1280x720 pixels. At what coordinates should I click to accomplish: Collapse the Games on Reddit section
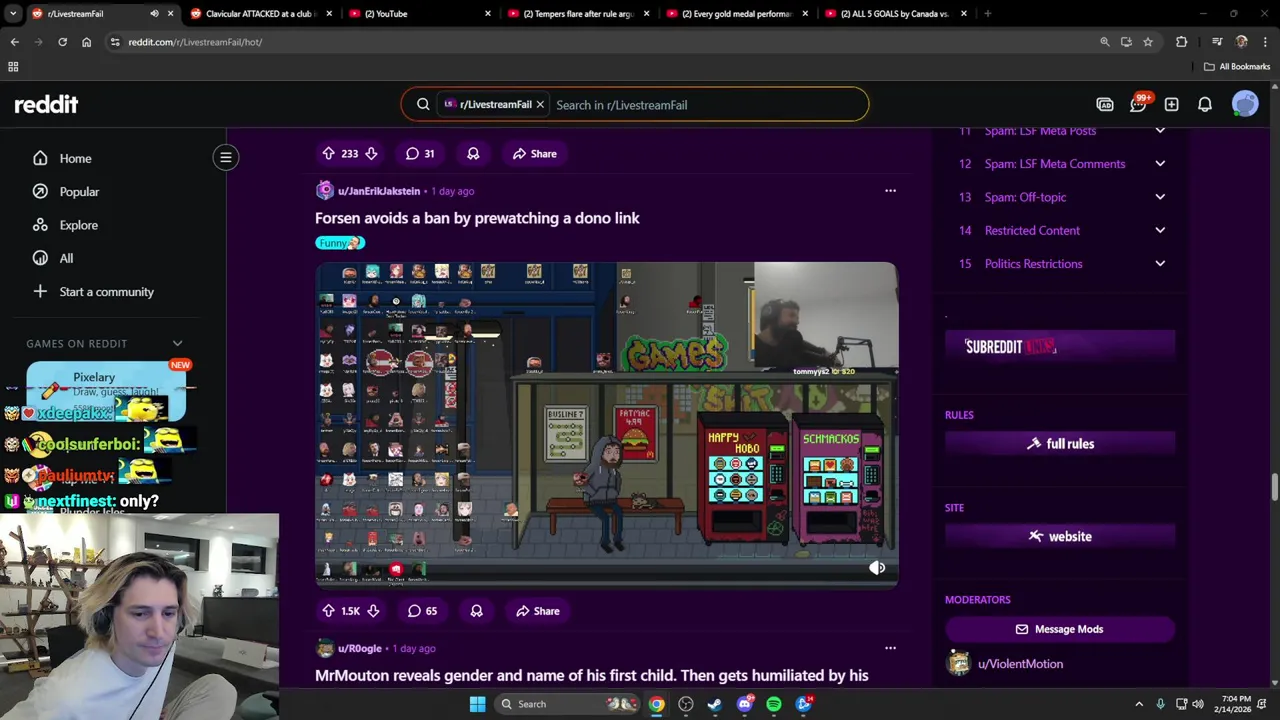177,343
